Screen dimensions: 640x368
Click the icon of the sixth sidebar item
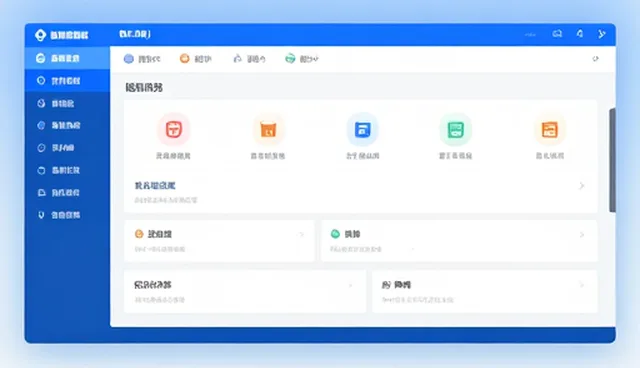tap(41, 170)
